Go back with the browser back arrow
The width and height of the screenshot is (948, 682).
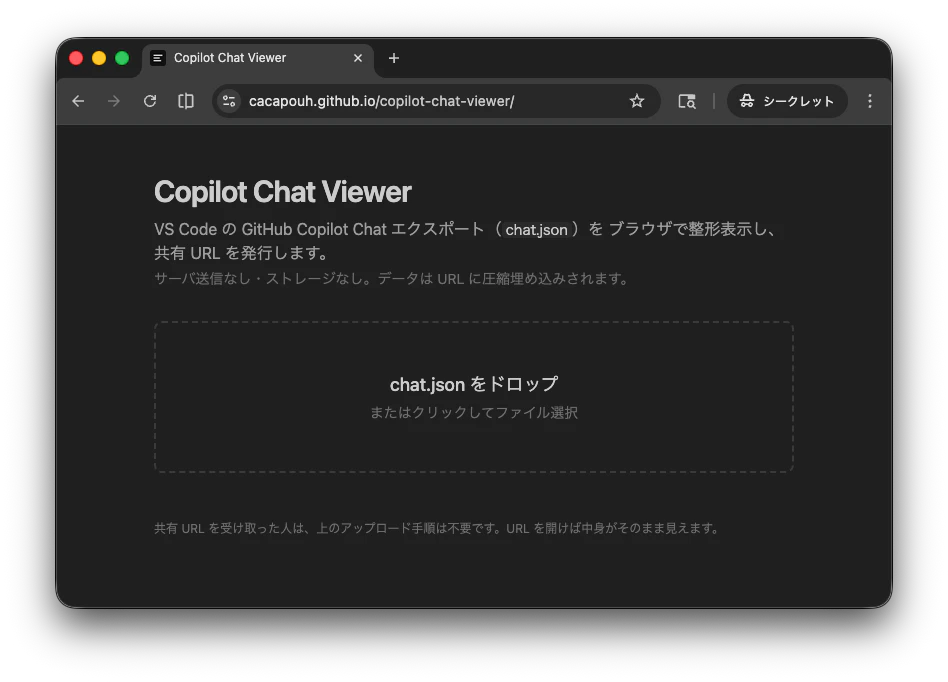click(78, 101)
